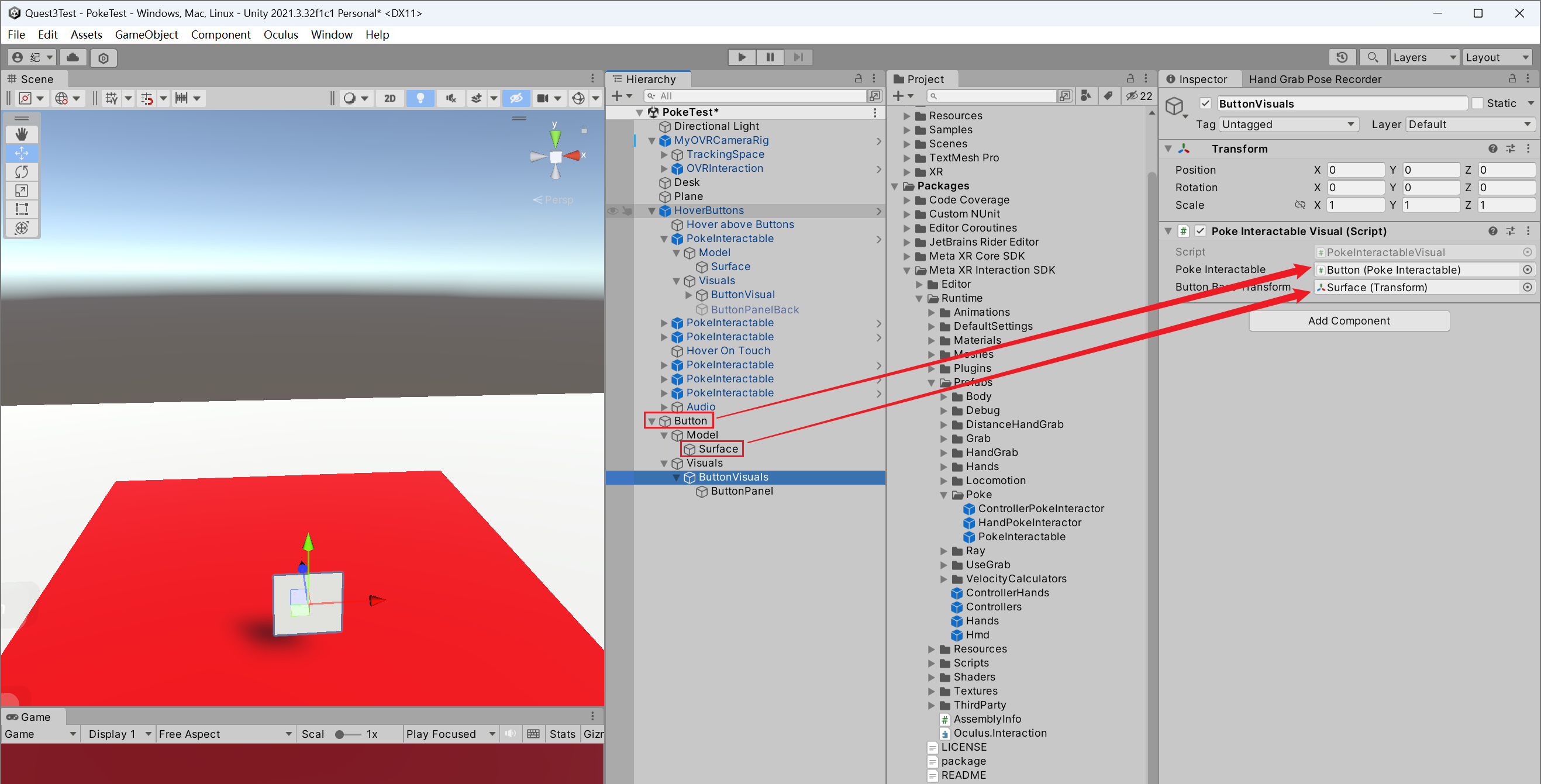
Task: Click the Pause button
Action: click(x=770, y=57)
